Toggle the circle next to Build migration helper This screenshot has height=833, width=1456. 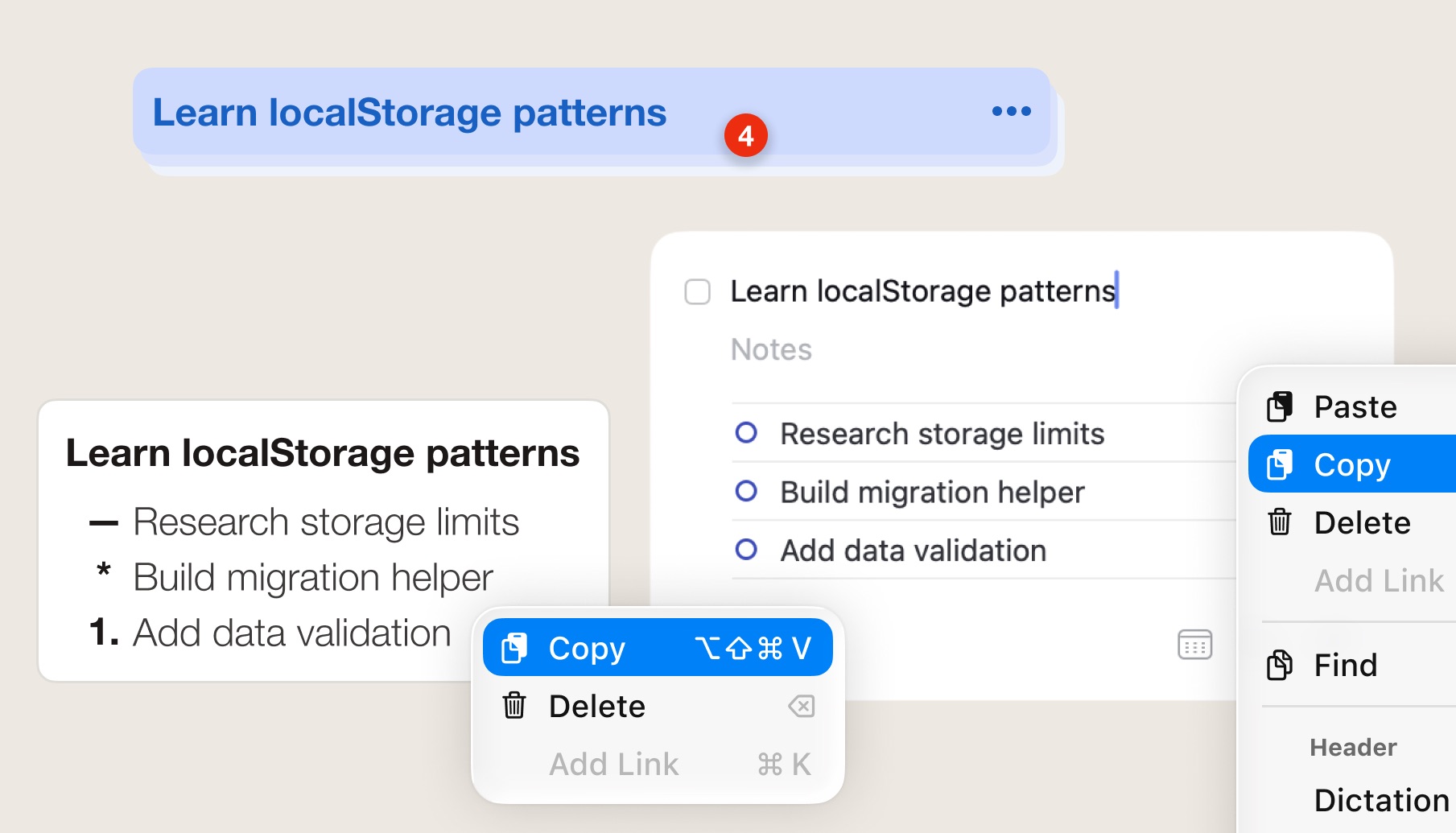click(747, 492)
